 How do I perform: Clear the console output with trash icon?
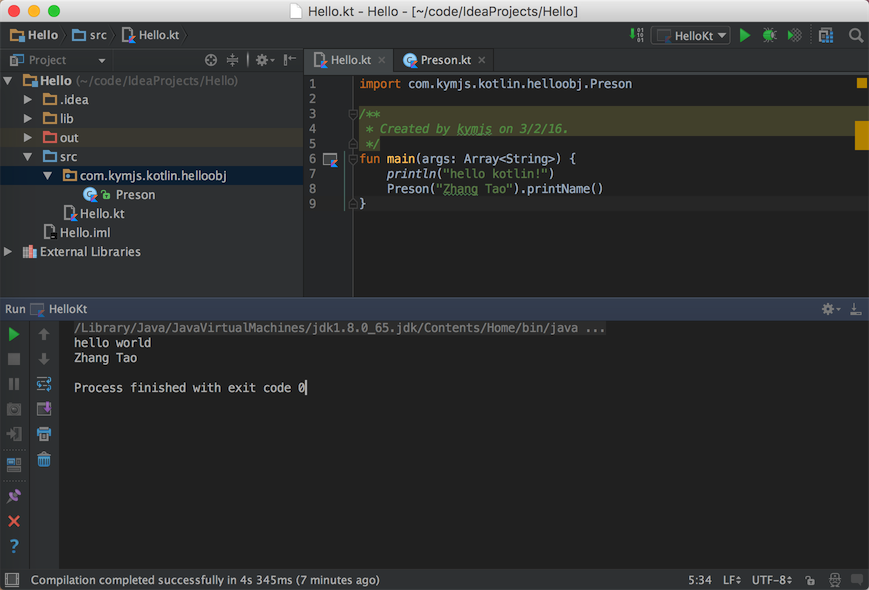[x=43, y=459]
